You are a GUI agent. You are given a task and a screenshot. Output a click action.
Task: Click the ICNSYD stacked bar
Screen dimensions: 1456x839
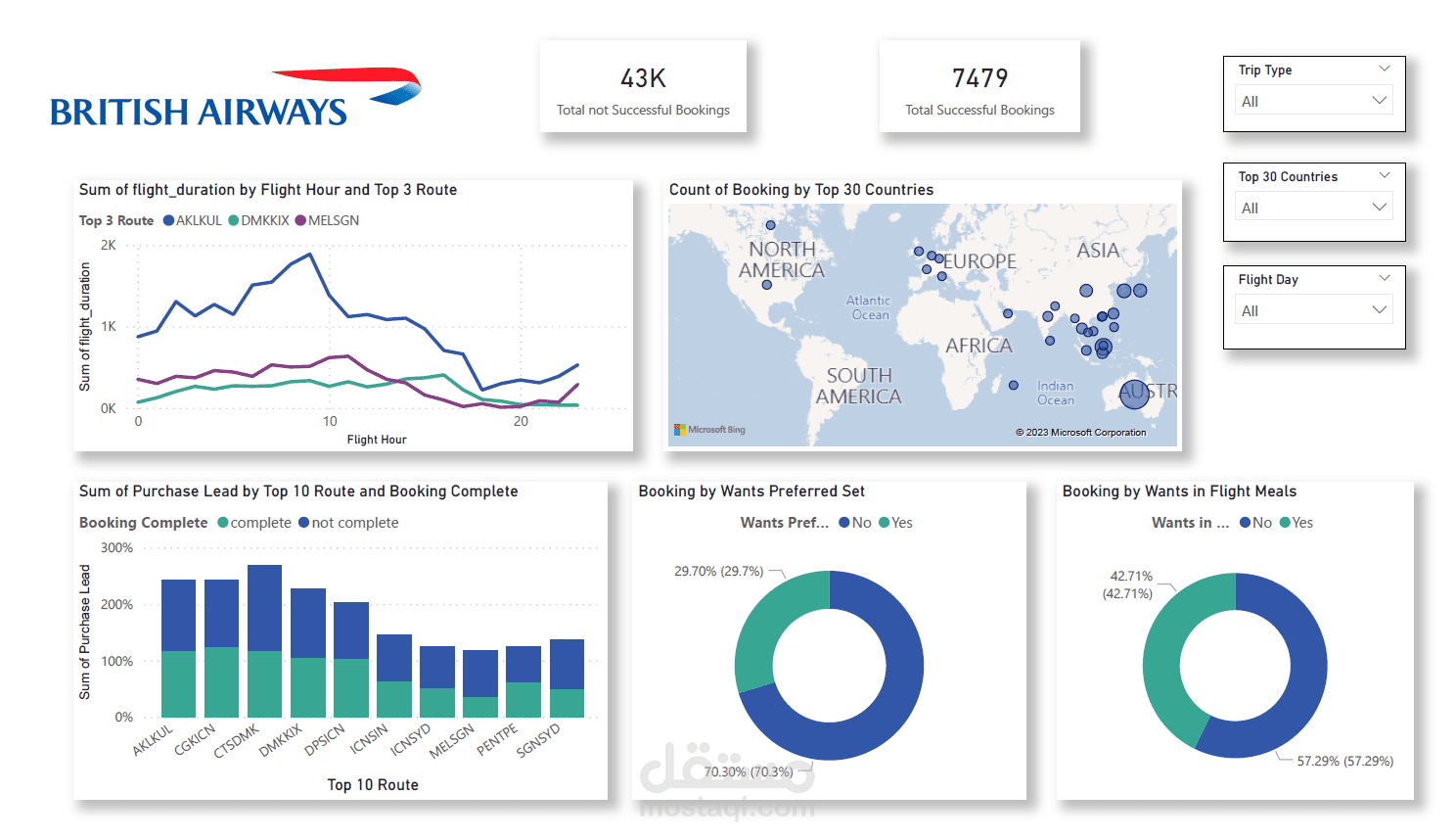pos(437,681)
